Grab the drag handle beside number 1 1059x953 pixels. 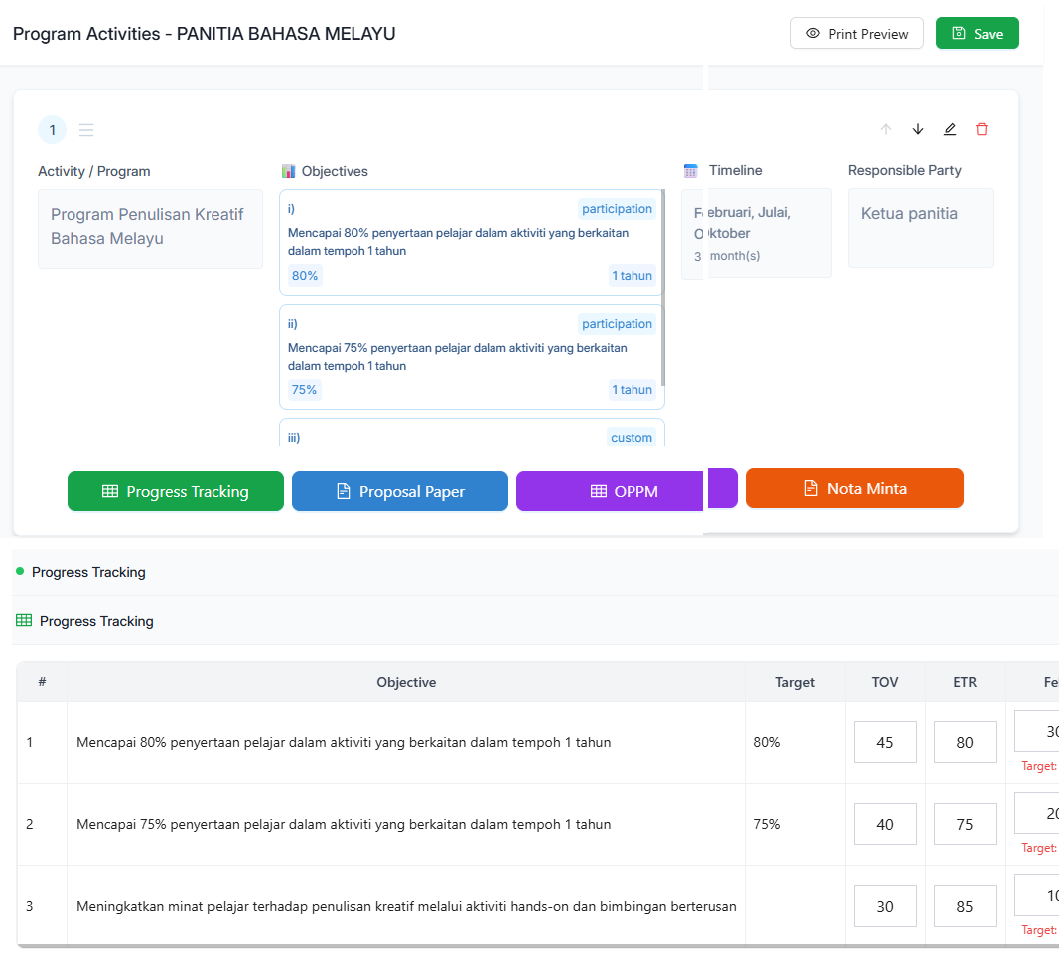(x=86, y=130)
